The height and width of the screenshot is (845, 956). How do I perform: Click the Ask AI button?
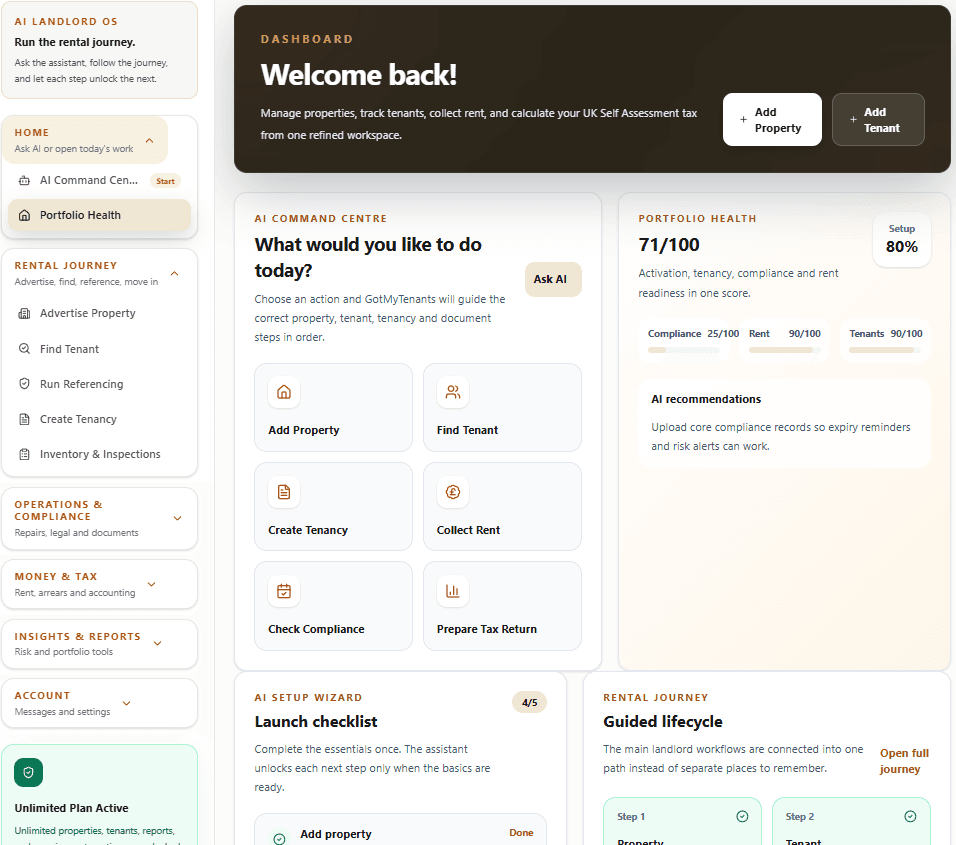[x=553, y=279]
